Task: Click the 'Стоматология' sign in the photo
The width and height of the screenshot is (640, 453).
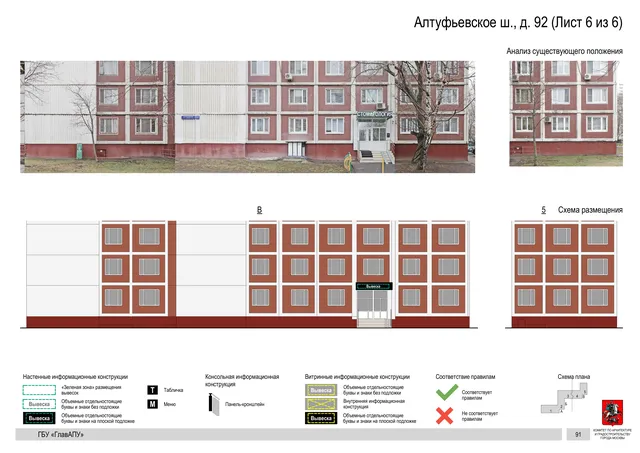Action: [374, 115]
